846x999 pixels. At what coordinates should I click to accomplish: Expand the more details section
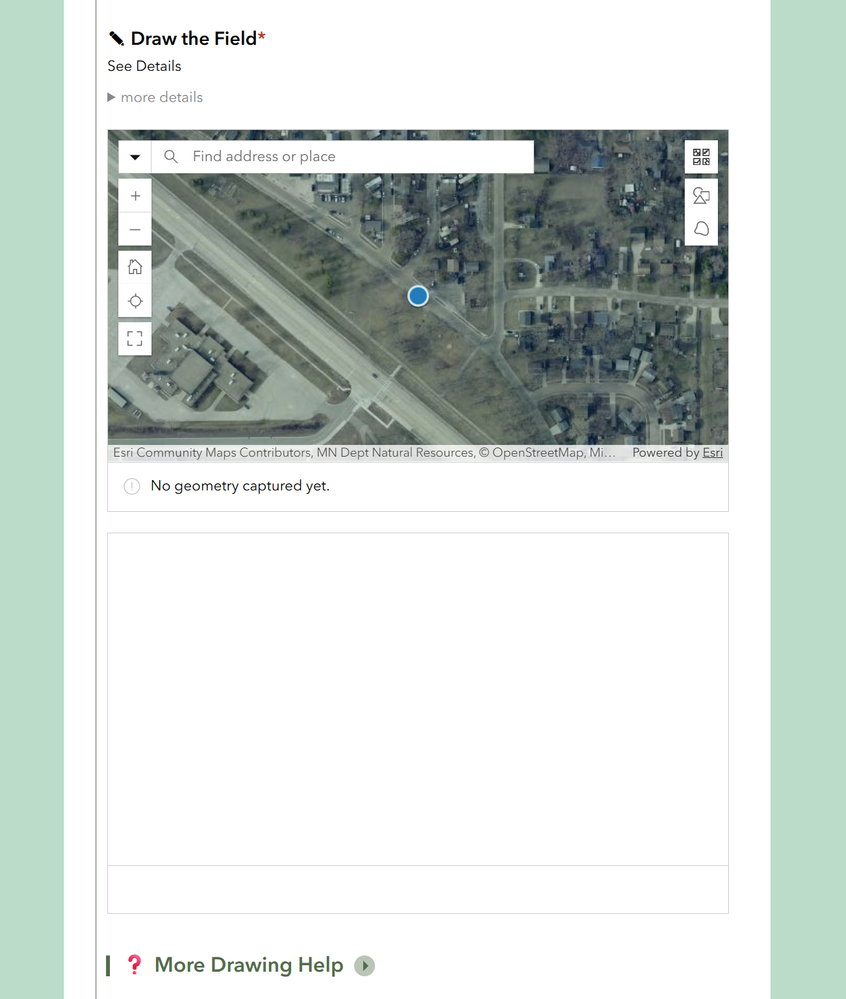(155, 97)
